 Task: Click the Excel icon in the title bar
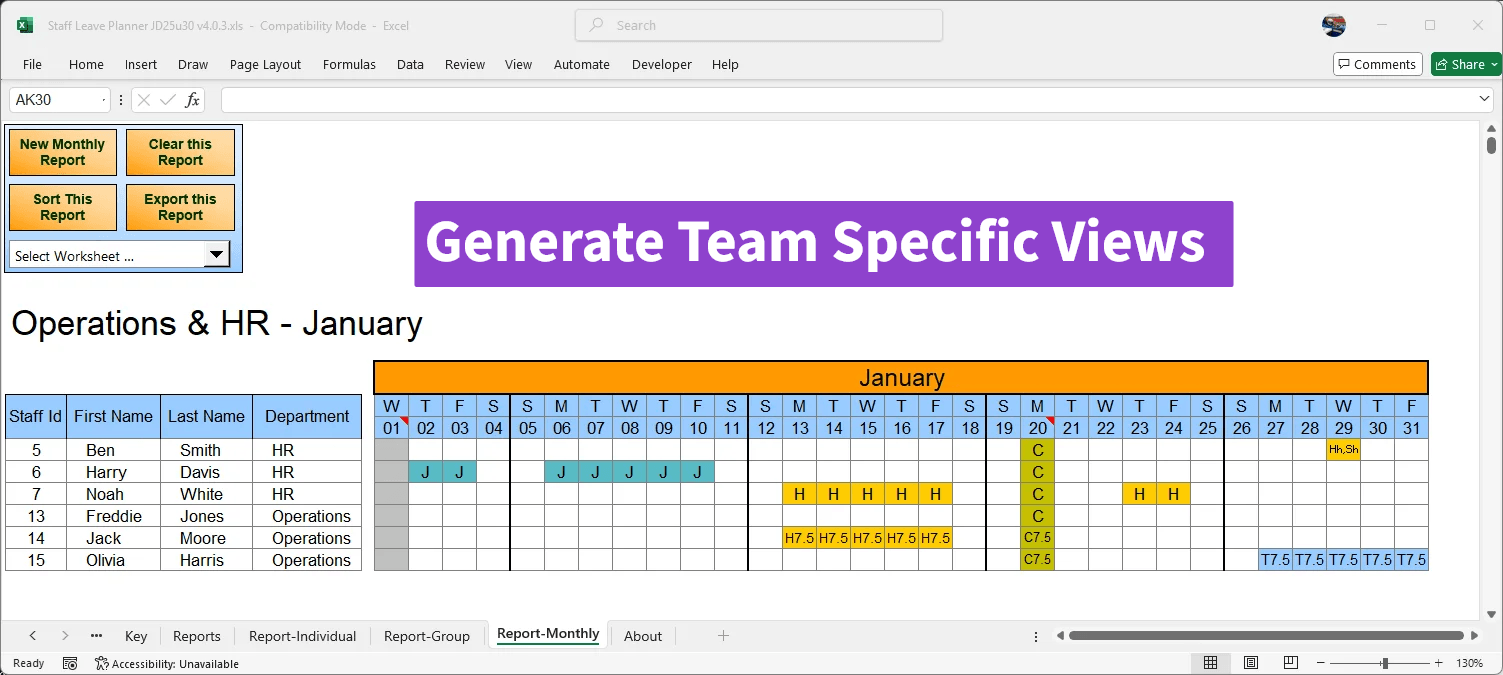tap(24, 25)
